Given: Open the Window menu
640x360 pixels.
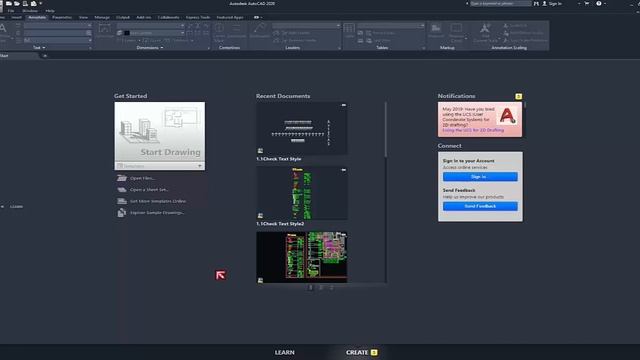Looking at the screenshot, I should coord(30,11).
